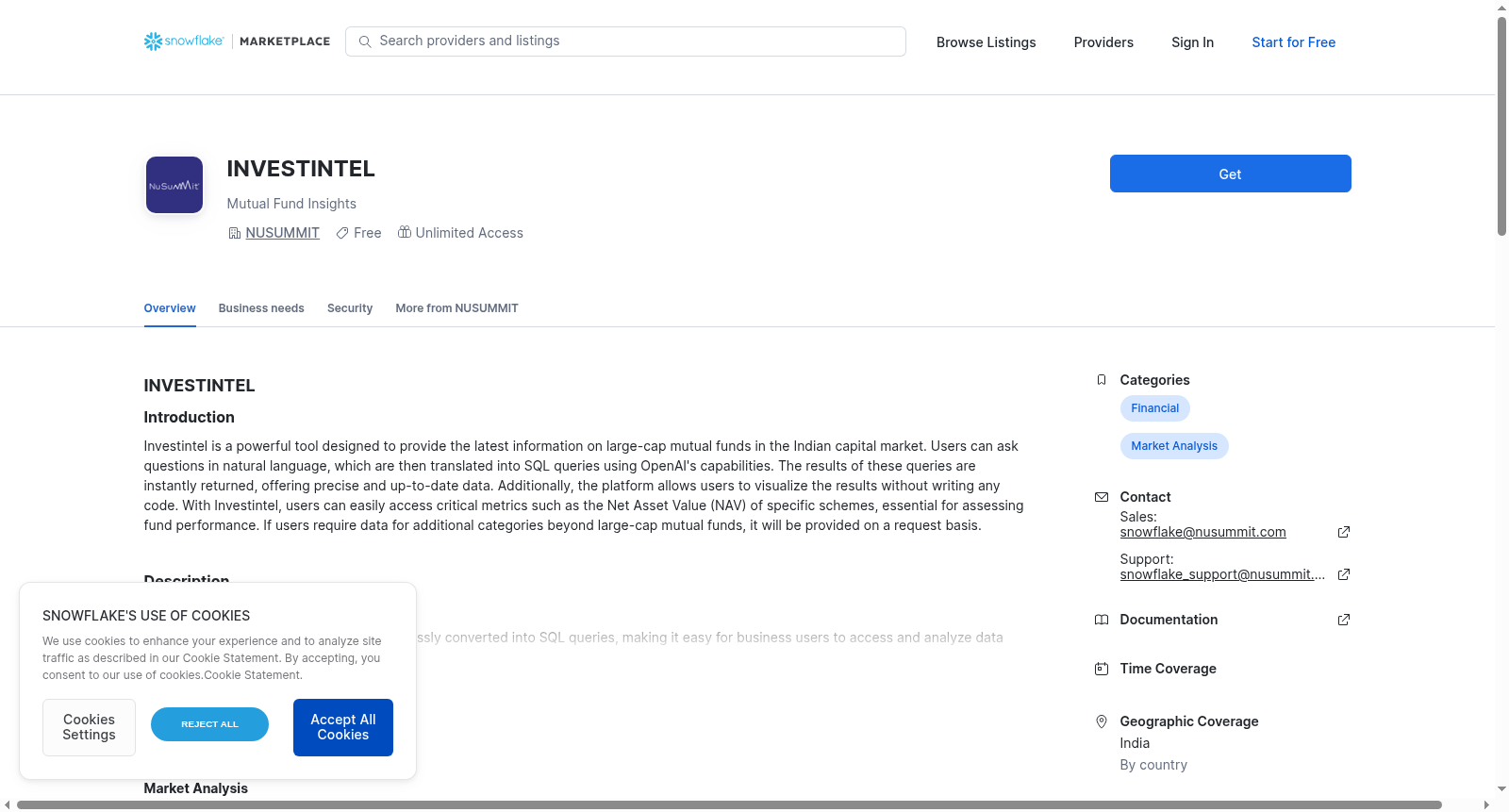Open the Documentation link
Image resolution: width=1509 pixels, height=812 pixels.
click(x=1169, y=620)
